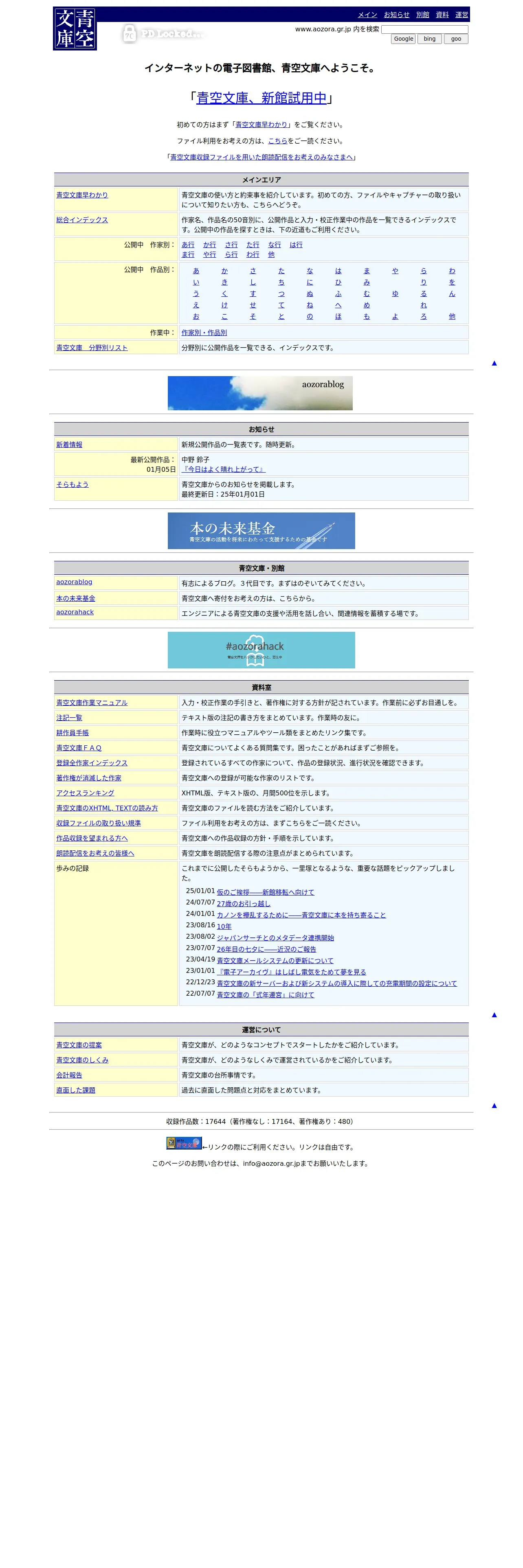
Task: Open the 10年 entry dated 23/08/16
Action: [224, 926]
